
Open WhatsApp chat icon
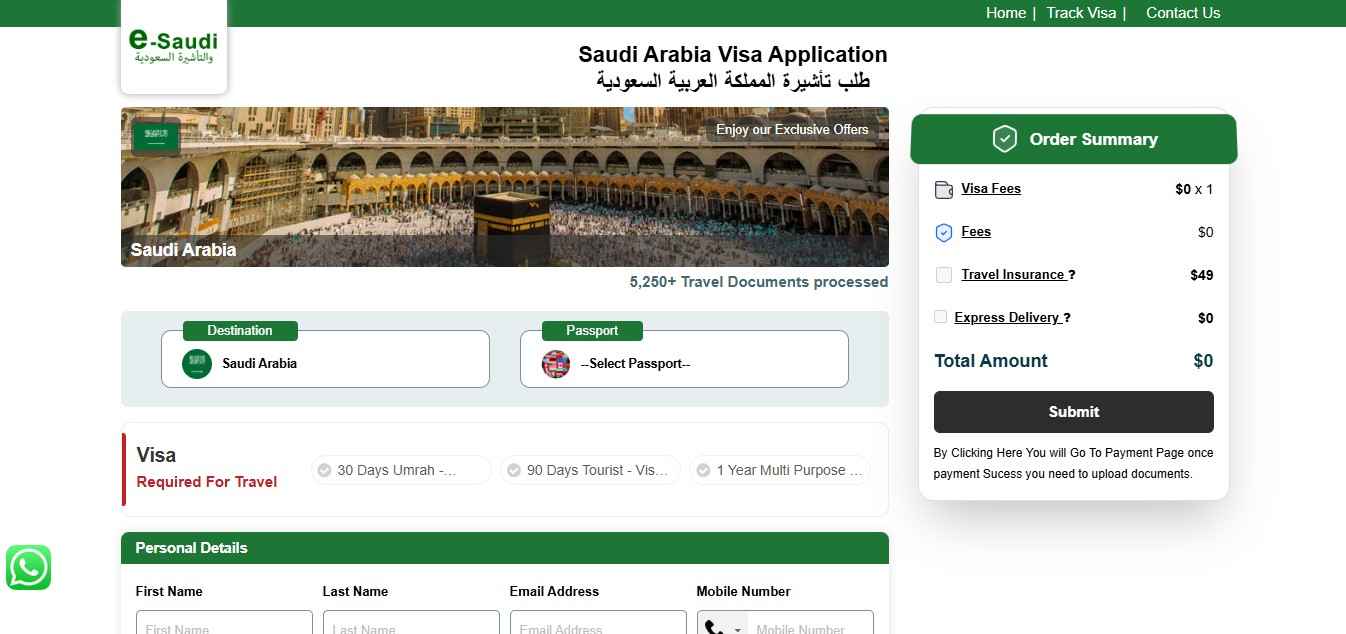pos(28,567)
